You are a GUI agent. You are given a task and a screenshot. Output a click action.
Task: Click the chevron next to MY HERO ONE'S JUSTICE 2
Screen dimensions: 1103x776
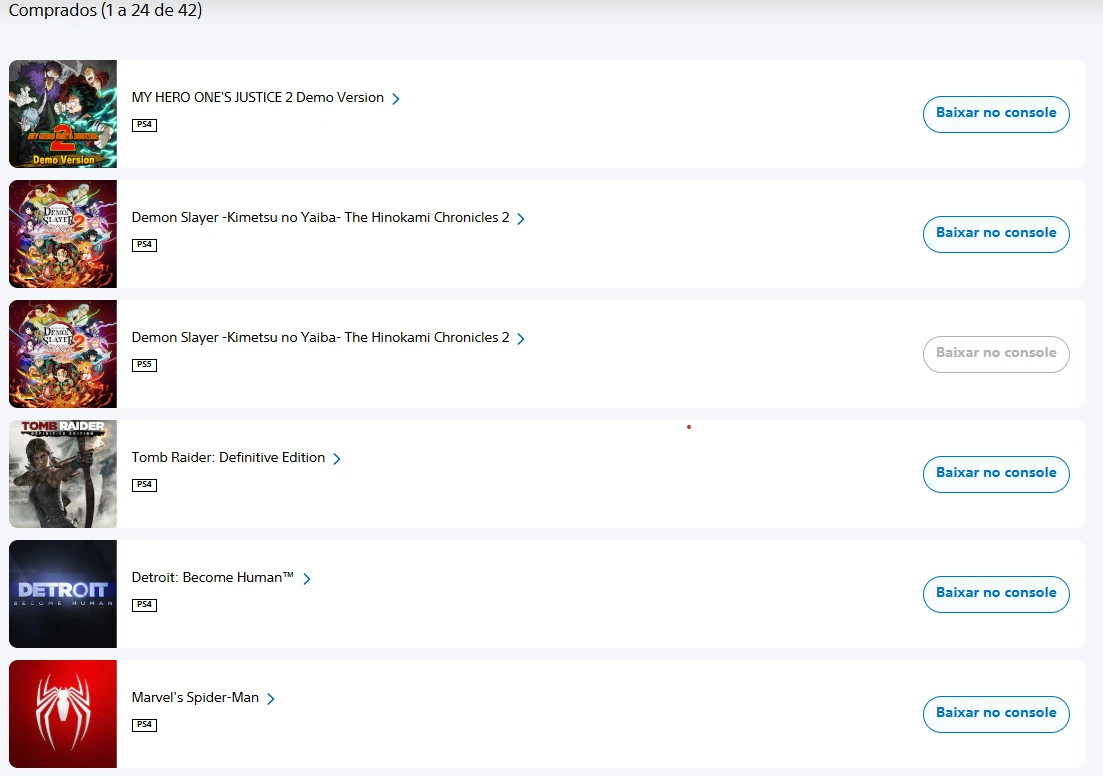pos(396,99)
